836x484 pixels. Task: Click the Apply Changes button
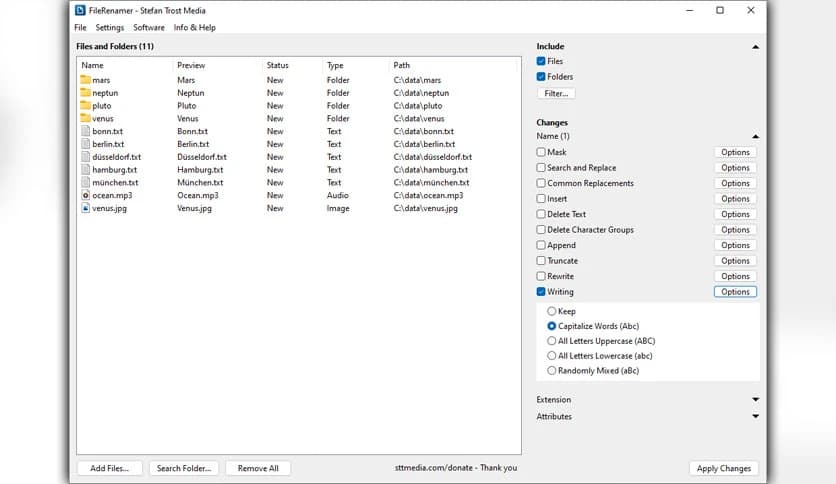[724, 468]
